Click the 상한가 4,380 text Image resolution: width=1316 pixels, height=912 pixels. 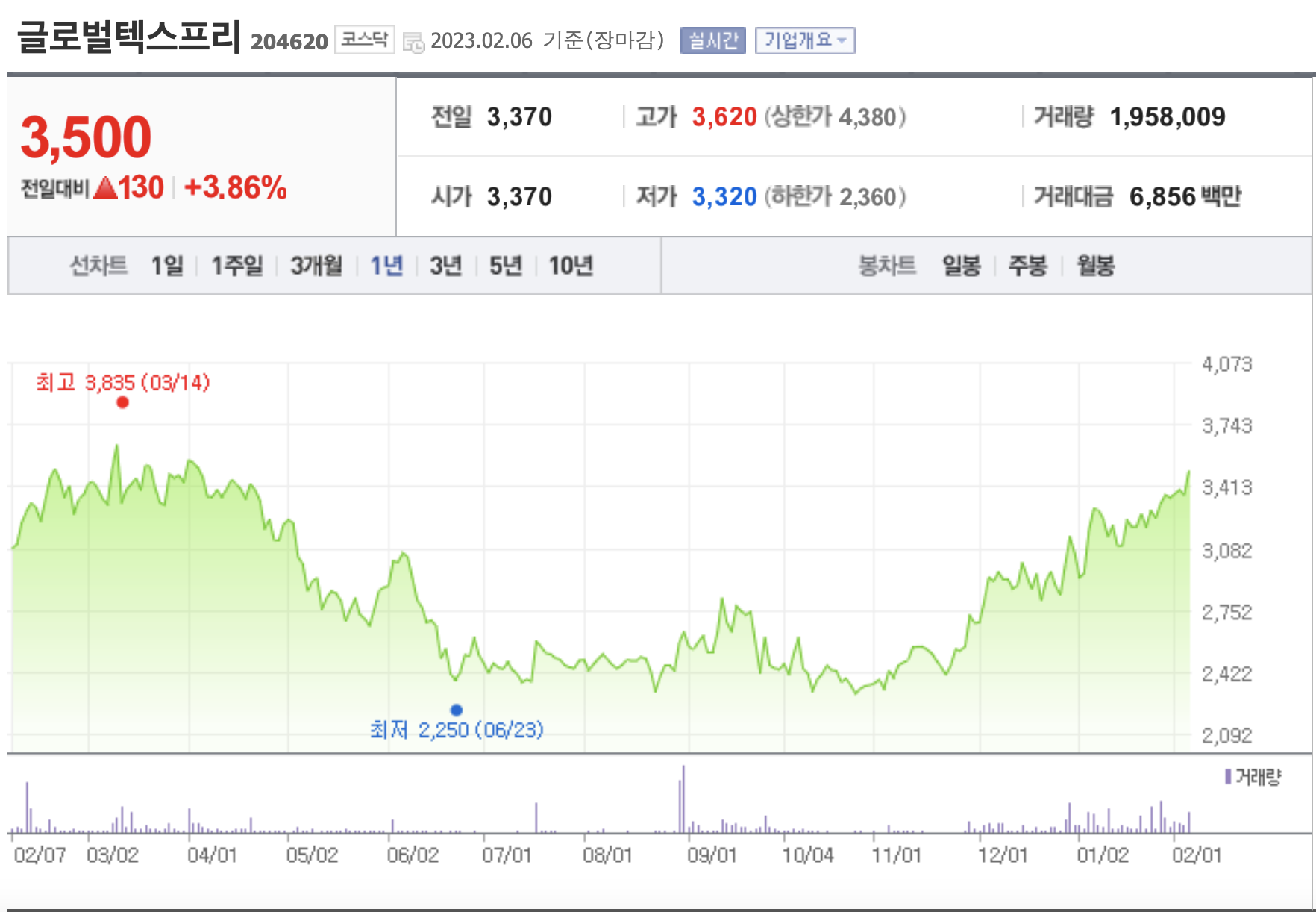[x=835, y=117]
